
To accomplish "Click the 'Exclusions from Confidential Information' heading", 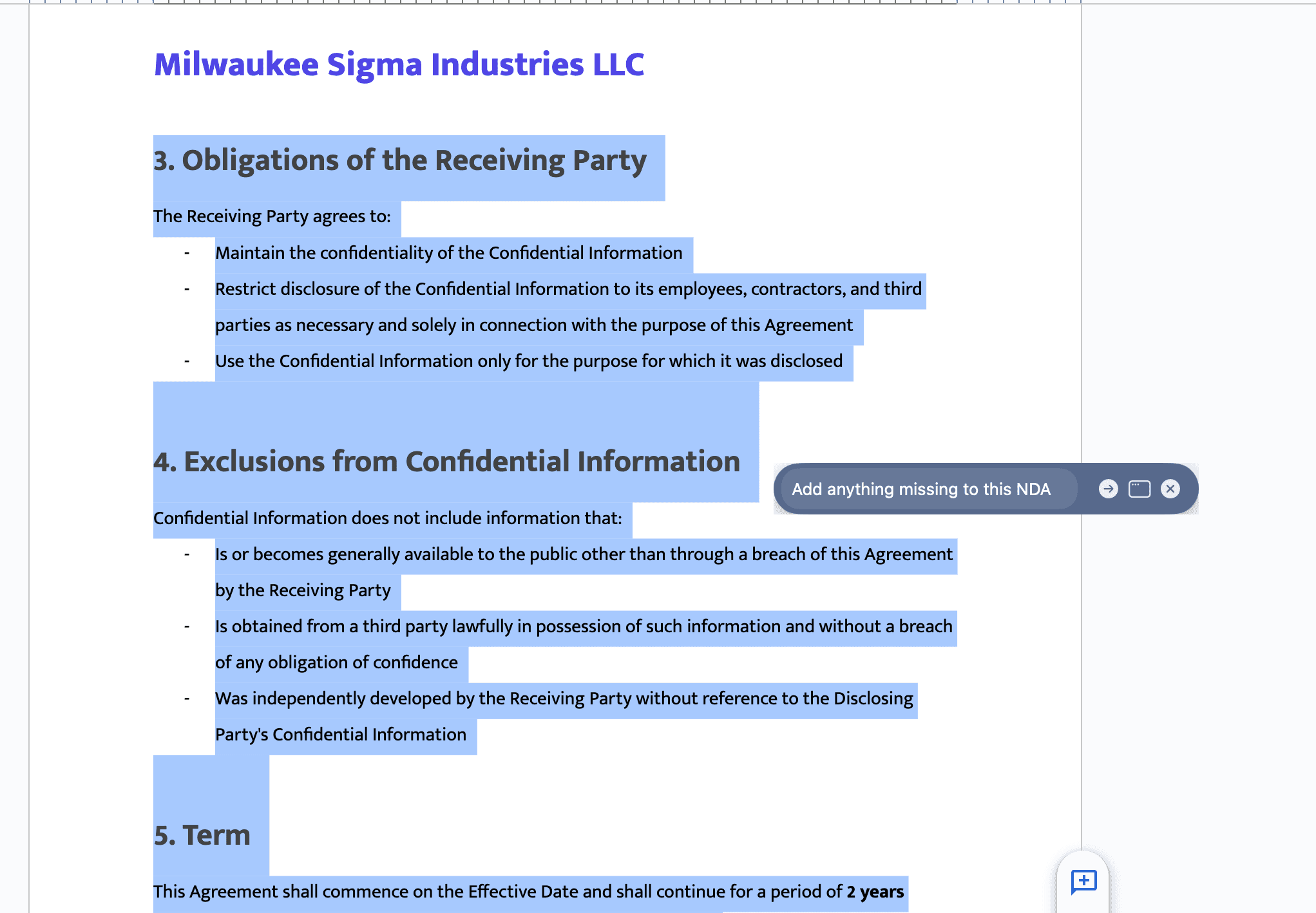I will 446,462.
